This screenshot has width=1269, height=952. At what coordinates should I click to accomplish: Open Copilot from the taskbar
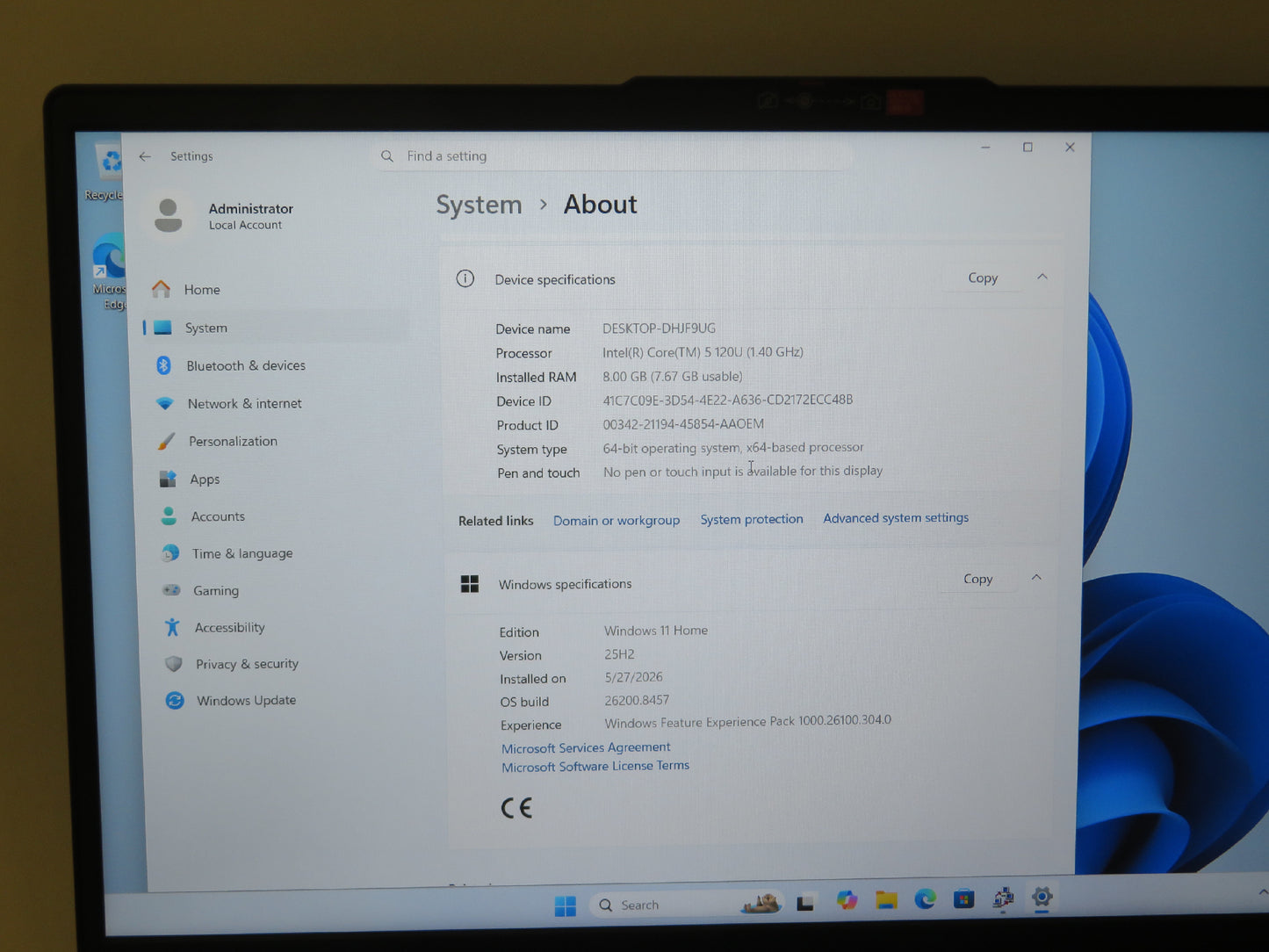click(x=847, y=901)
